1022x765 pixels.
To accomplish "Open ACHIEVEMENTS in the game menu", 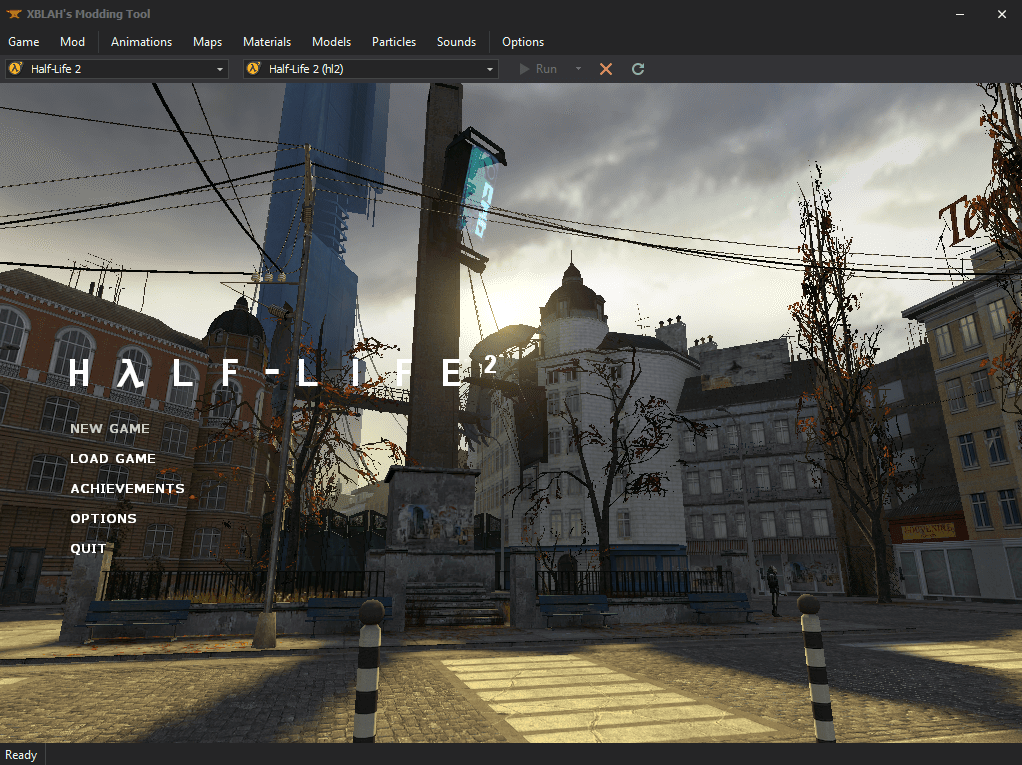I will 127,489.
